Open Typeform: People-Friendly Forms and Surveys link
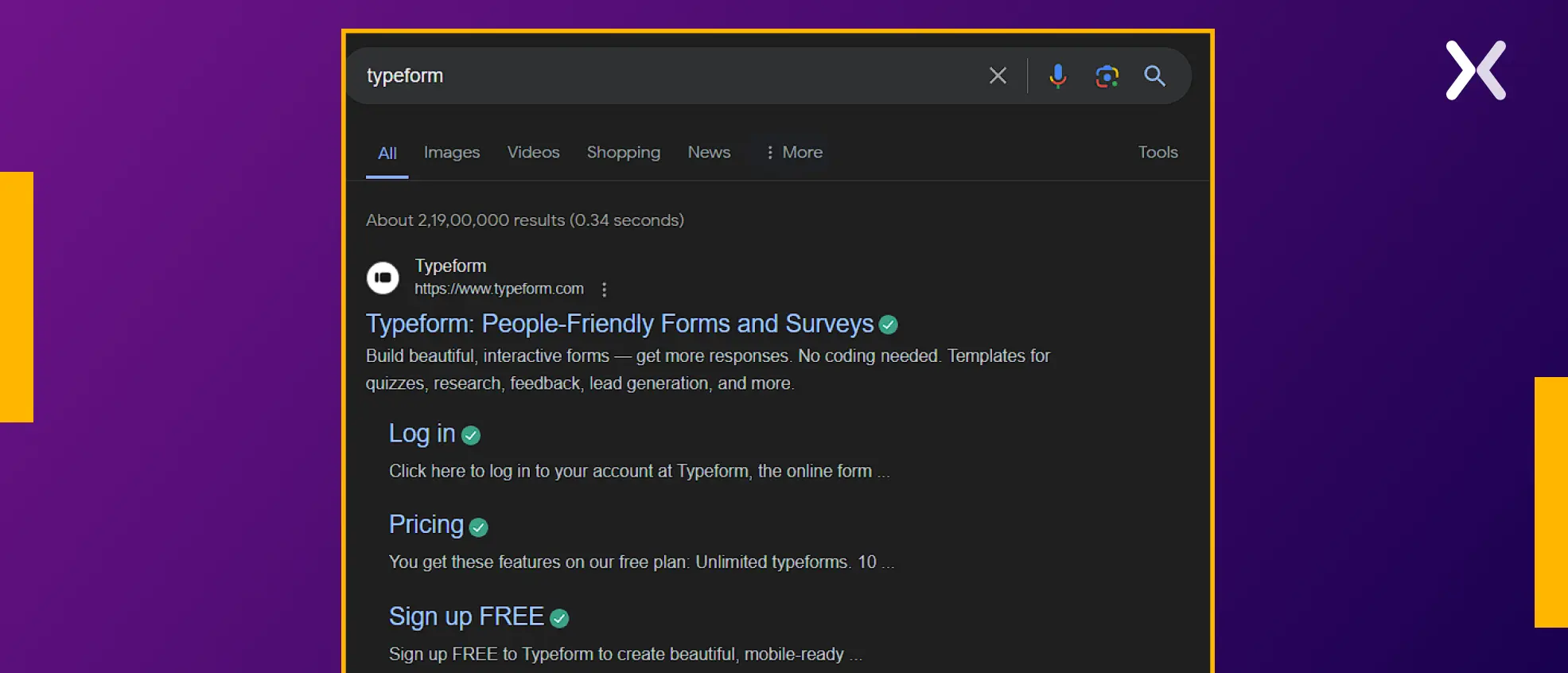Screen dimensions: 1568x673 point(620,324)
